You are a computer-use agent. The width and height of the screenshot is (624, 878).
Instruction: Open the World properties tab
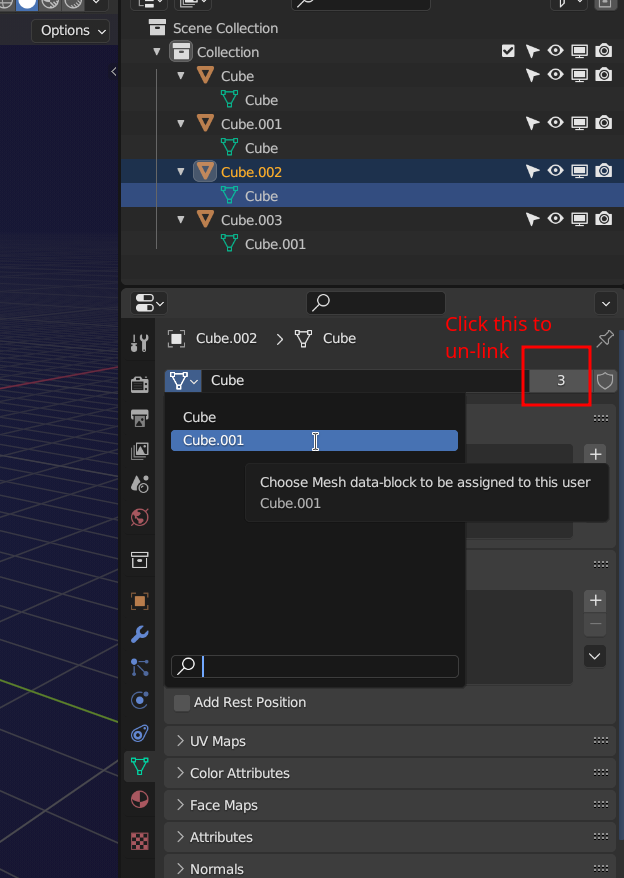point(139,517)
